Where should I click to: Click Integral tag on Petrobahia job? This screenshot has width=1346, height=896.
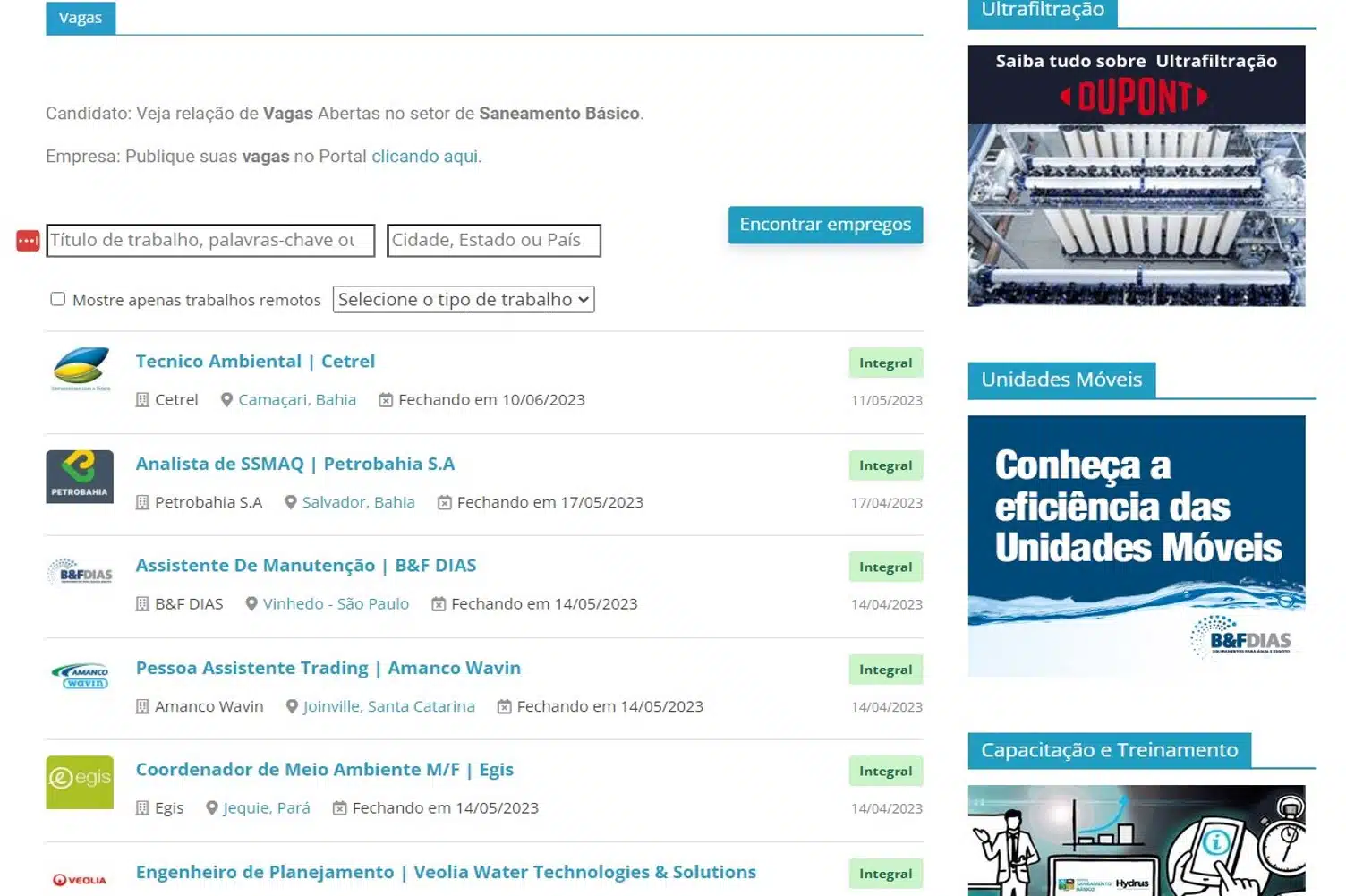tap(886, 466)
